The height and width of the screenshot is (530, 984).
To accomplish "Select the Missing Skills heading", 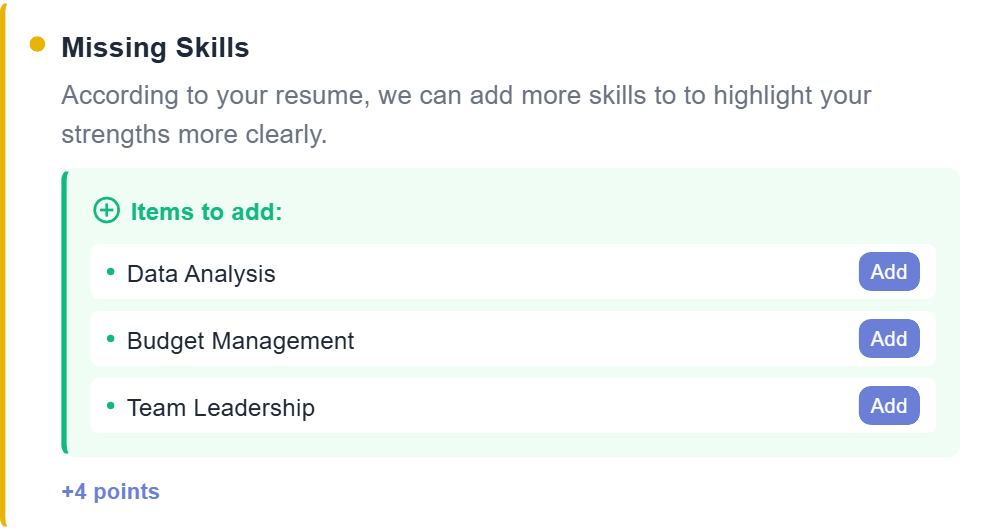I will pyautogui.click(x=155, y=47).
